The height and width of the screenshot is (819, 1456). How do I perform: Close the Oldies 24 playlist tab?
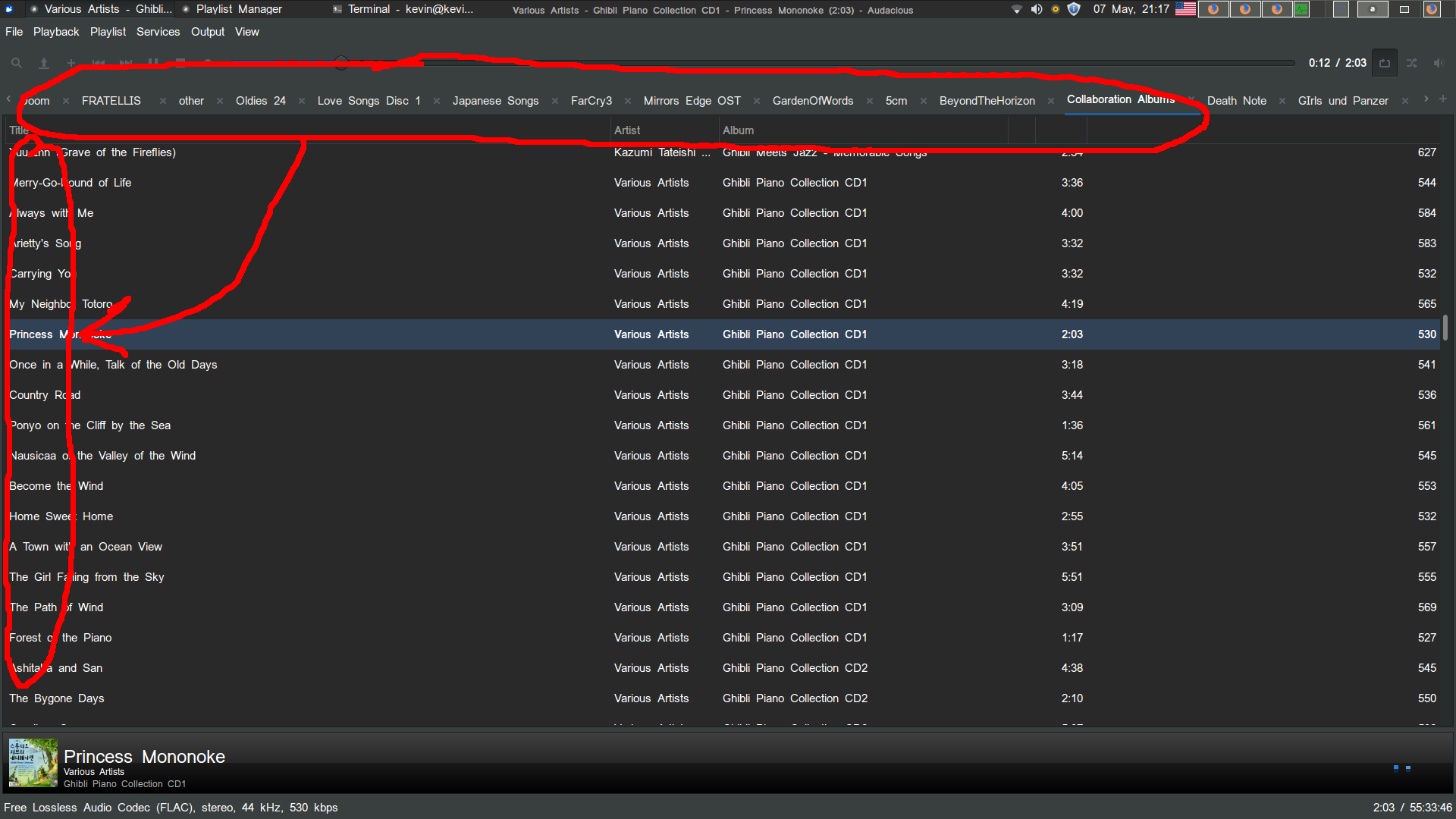pos(302,101)
